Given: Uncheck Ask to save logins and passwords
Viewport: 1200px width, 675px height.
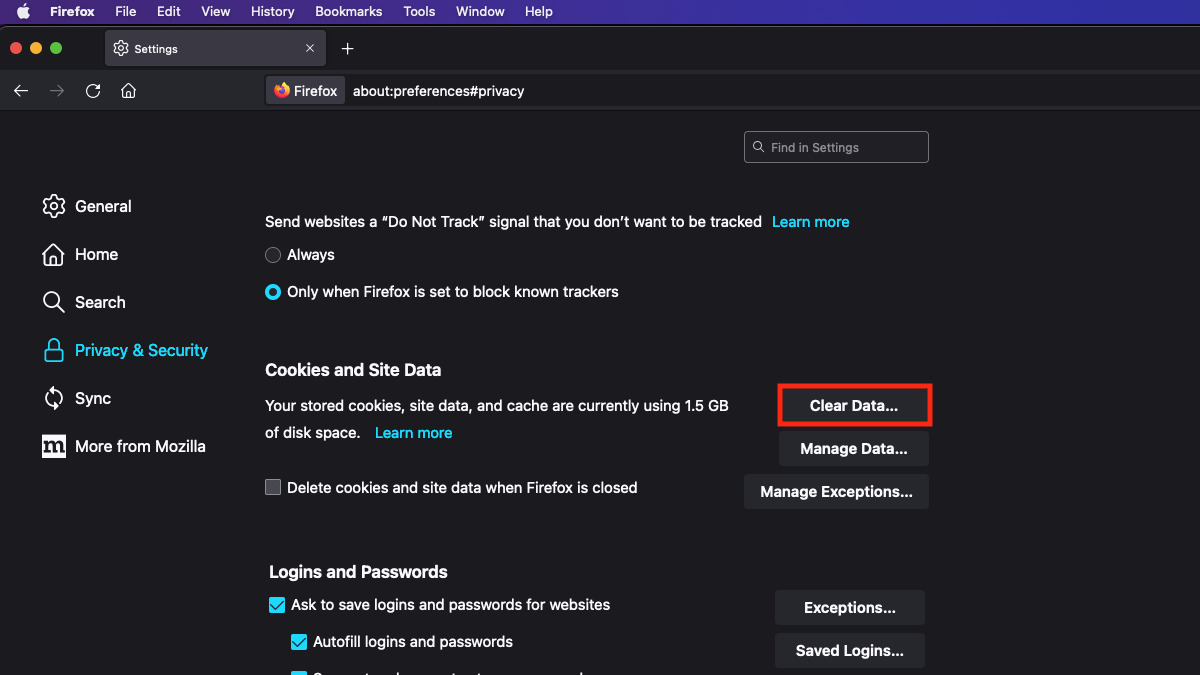Looking at the screenshot, I should [x=277, y=605].
